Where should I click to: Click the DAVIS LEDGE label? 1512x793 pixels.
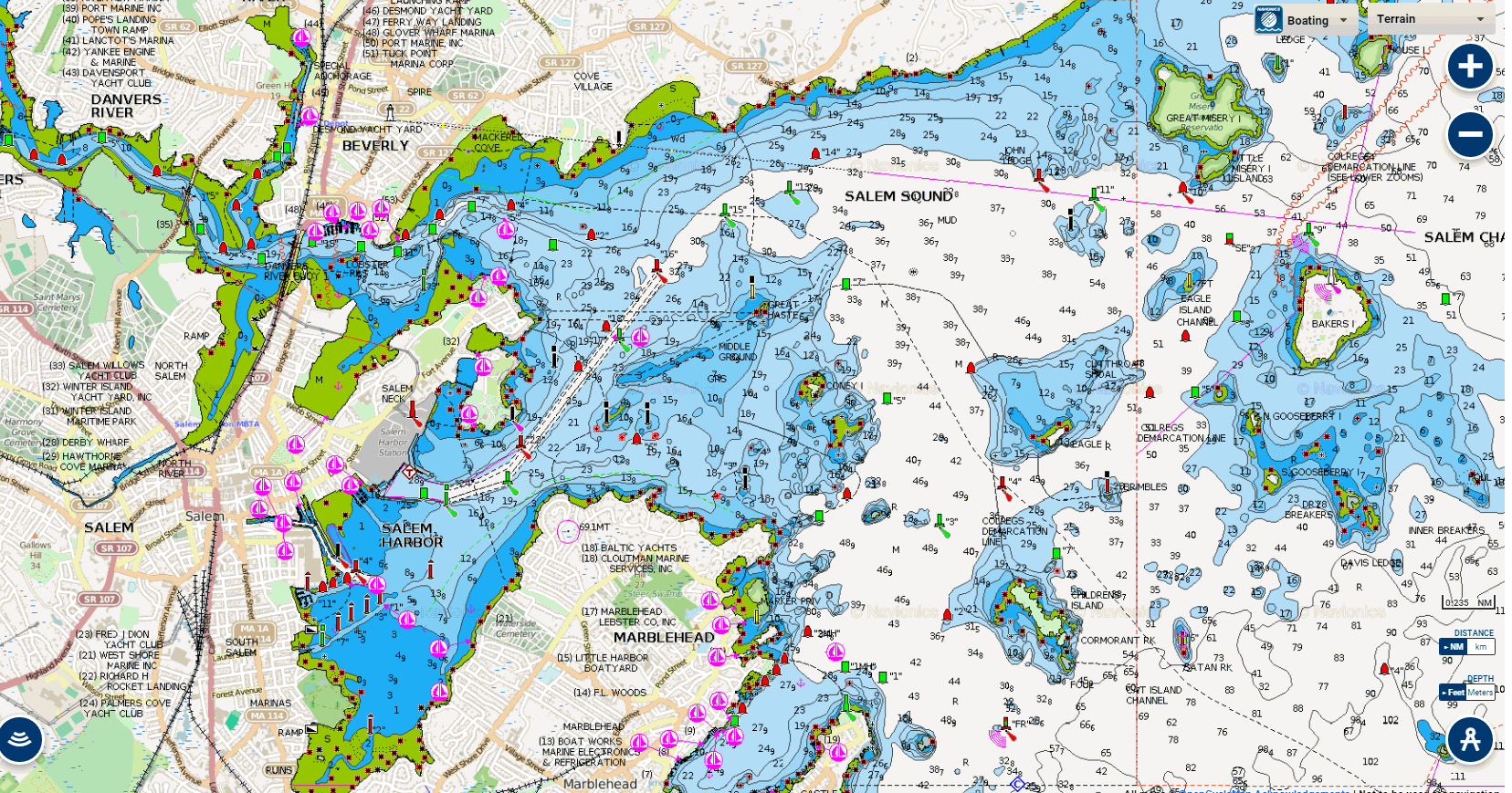tap(1370, 563)
